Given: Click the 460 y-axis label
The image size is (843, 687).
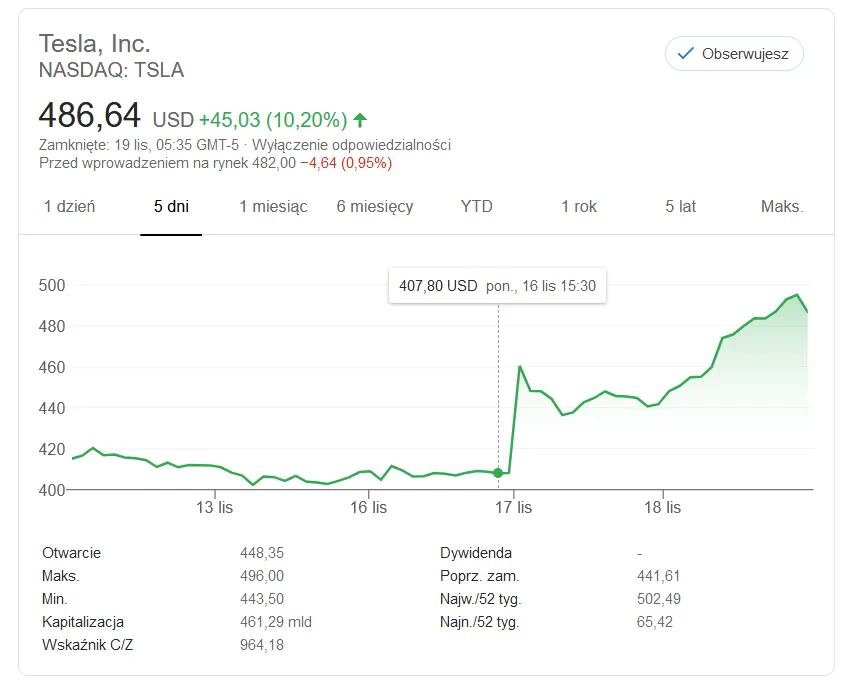Looking at the screenshot, I should (x=52, y=367).
